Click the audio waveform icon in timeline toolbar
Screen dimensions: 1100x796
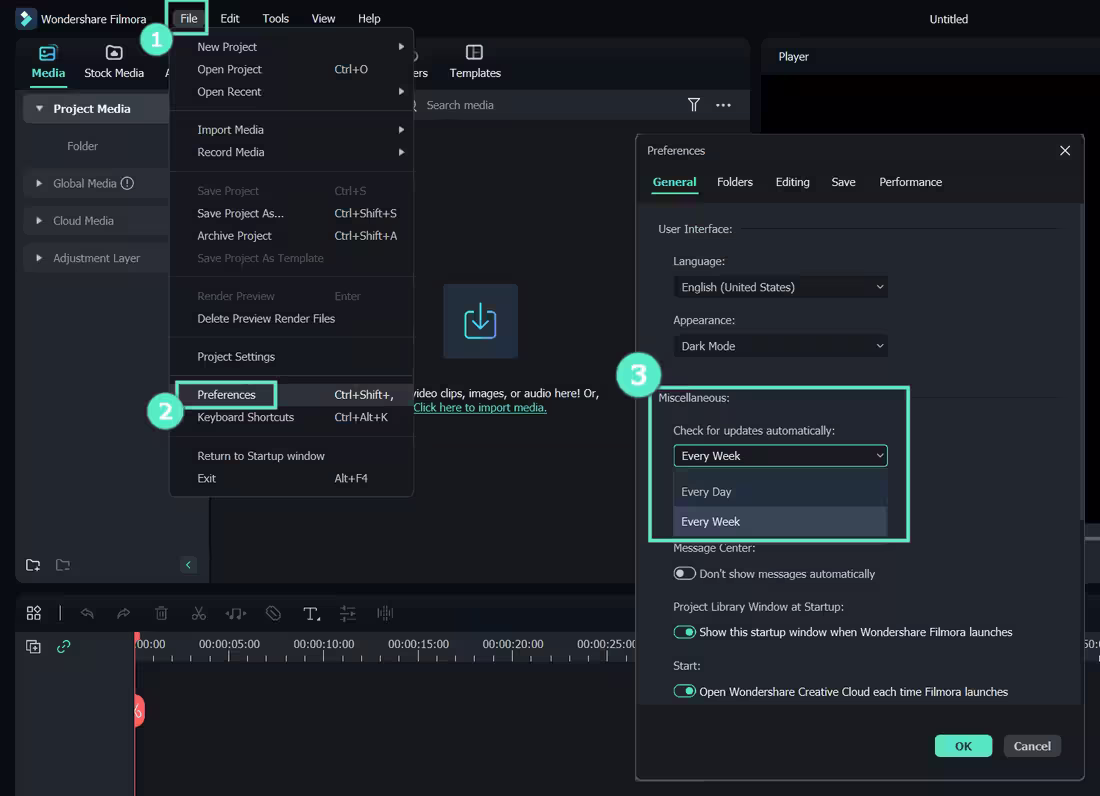coord(384,613)
